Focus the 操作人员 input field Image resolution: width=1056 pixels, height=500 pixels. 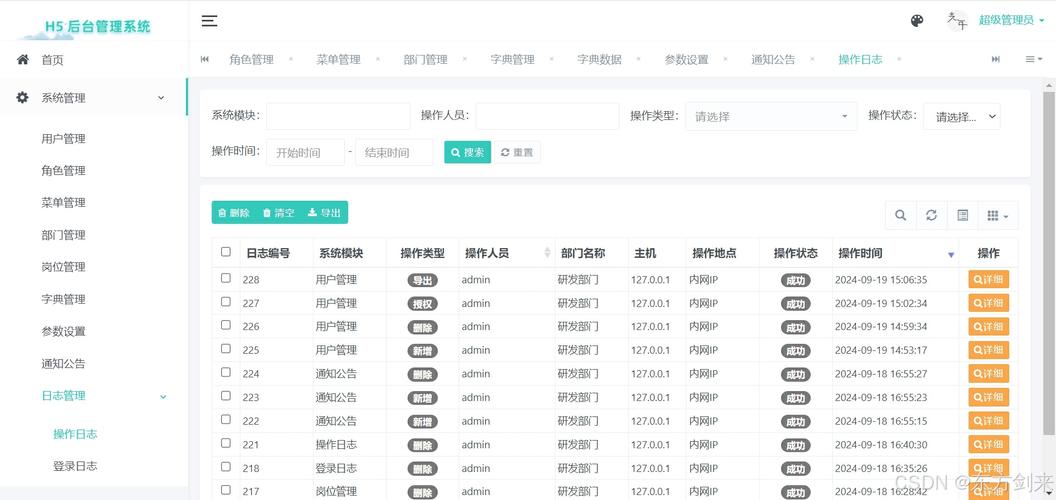[x=548, y=116]
